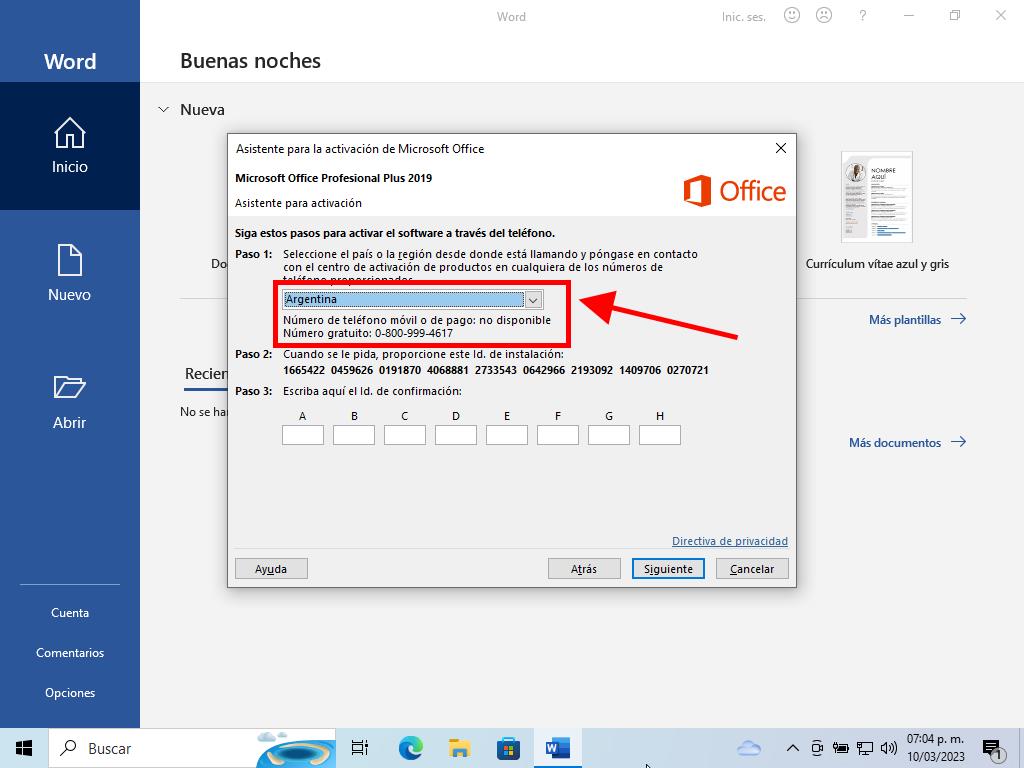The image size is (1024, 768).
Task: Click the help question mark icon
Action: (862, 16)
